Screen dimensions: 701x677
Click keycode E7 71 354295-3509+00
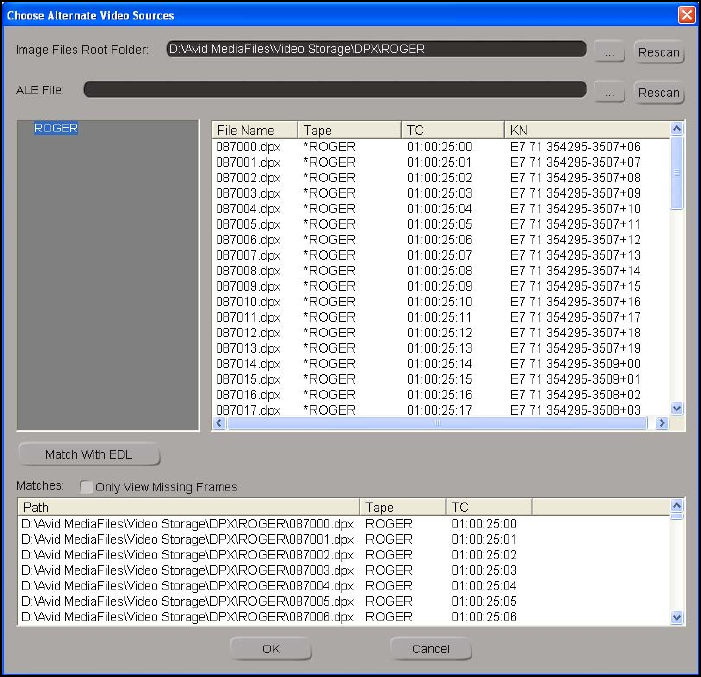[x=575, y=364]
